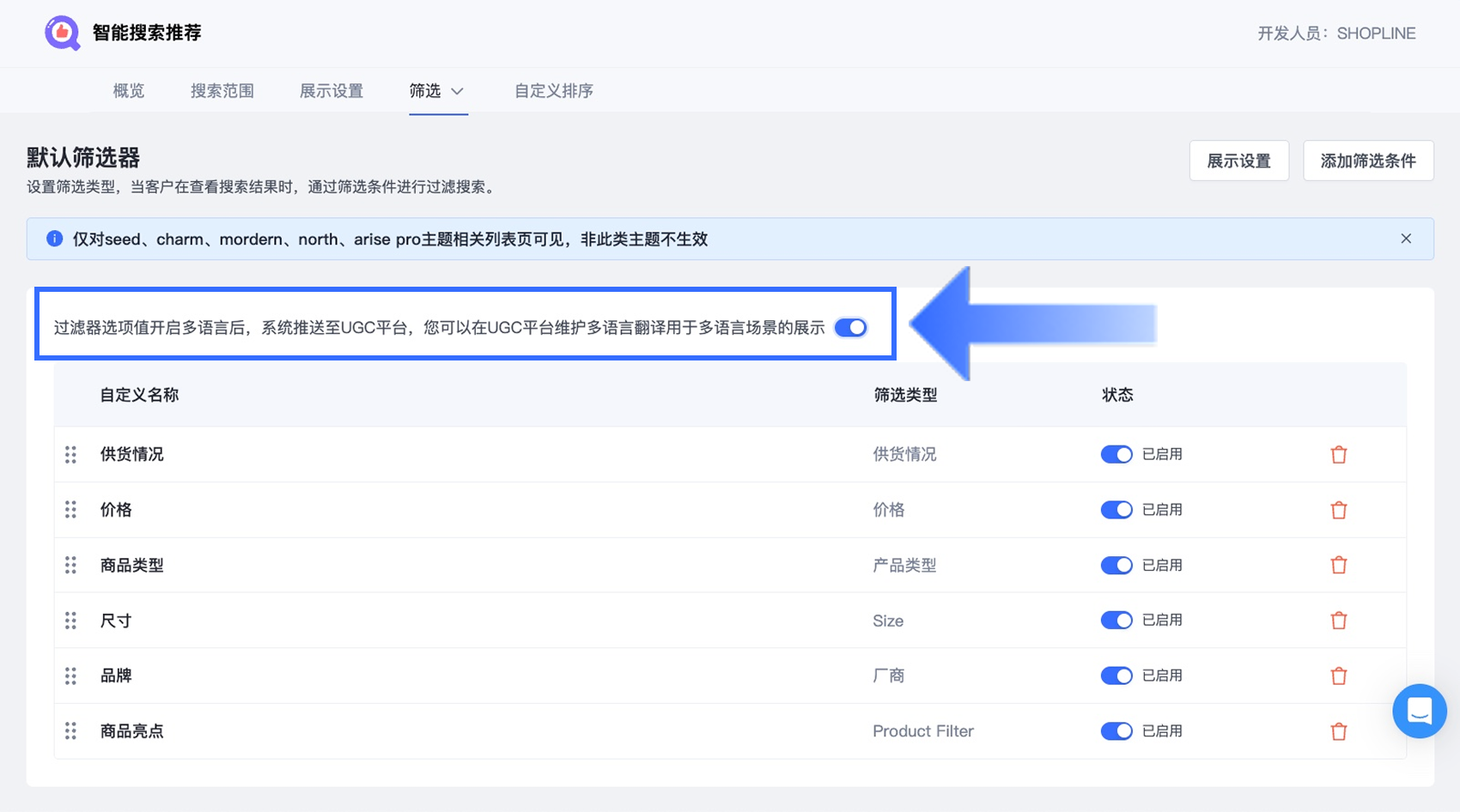Click the drag handle for 品牌
The image size is (1460, 812).
(70, 676)
